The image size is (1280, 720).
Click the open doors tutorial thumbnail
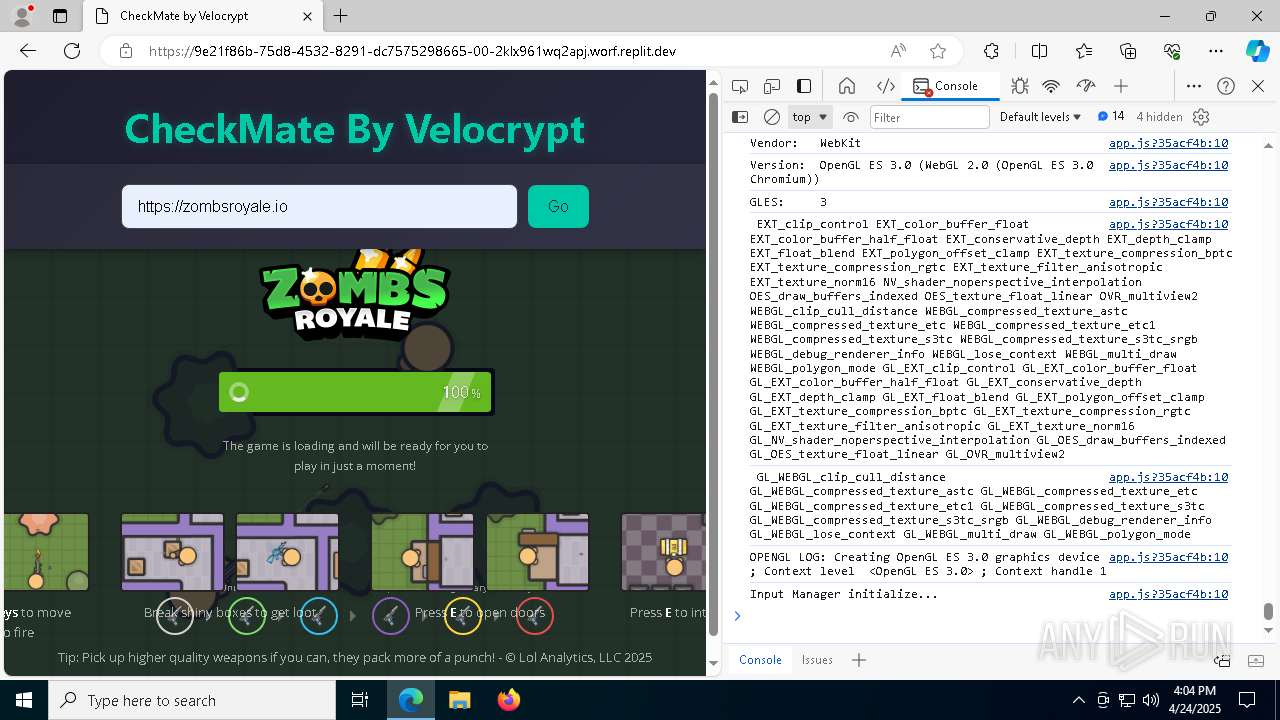[x=480, y=552]
